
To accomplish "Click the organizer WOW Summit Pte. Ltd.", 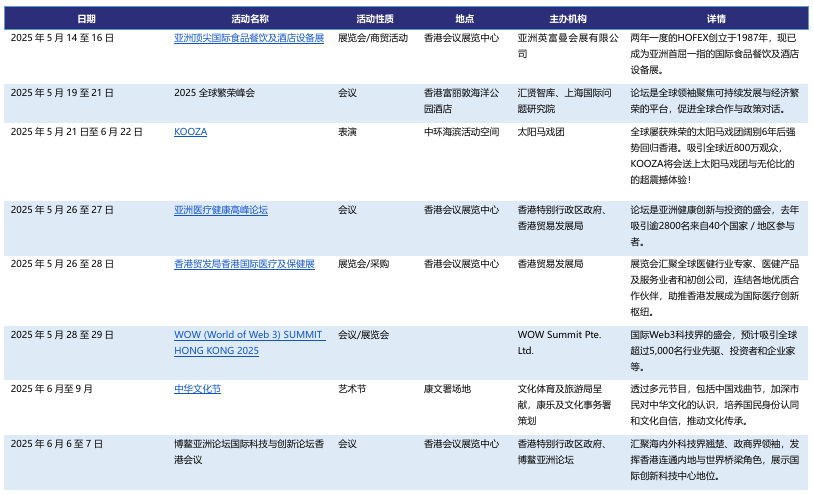I will pos(559,343).
